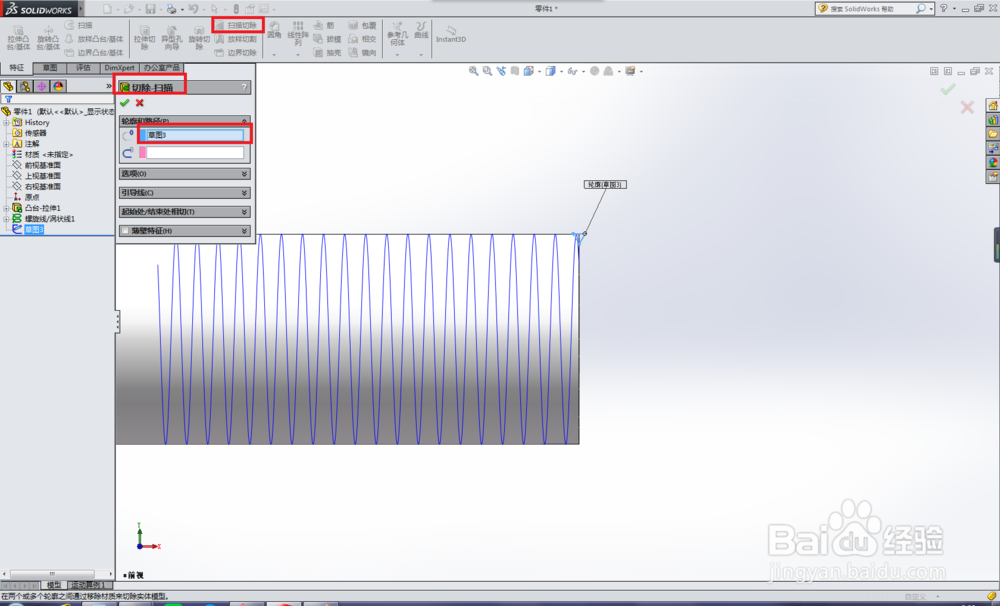The height and width of the screenshot is (606, 1000).
Task: Switch to the 模型 model tab at bottom
Action: click(54, 585)
